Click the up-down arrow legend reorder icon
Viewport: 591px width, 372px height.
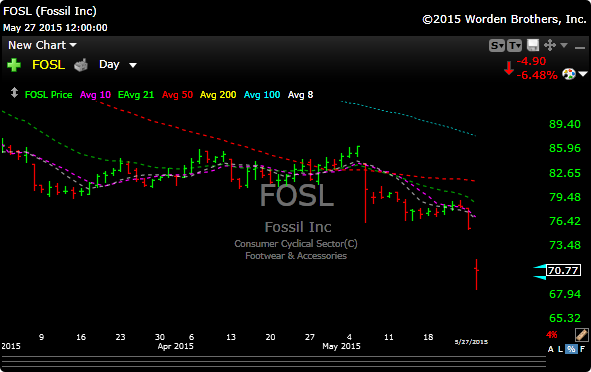coord(14,93)
